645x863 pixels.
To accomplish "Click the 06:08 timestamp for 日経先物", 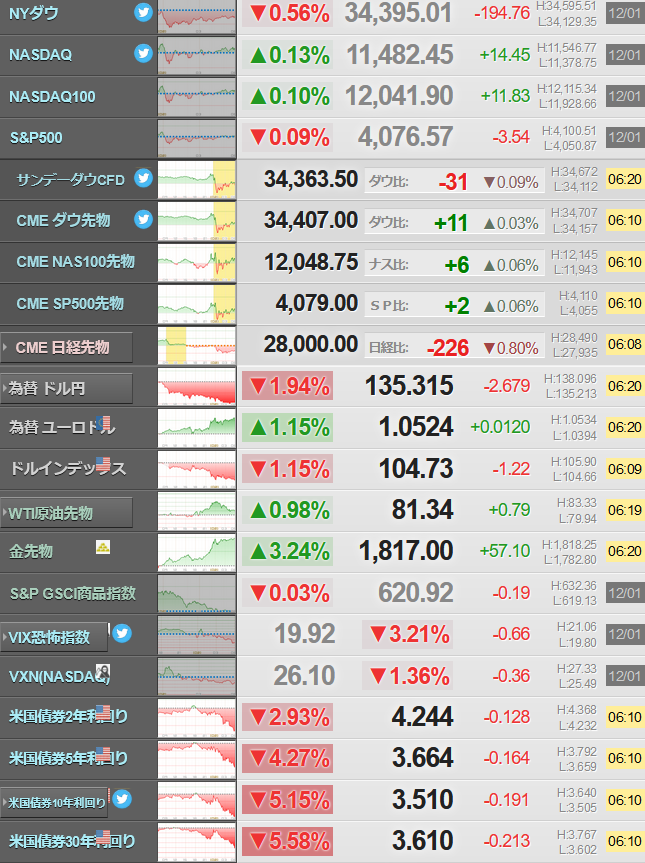I will coord(625,345).
